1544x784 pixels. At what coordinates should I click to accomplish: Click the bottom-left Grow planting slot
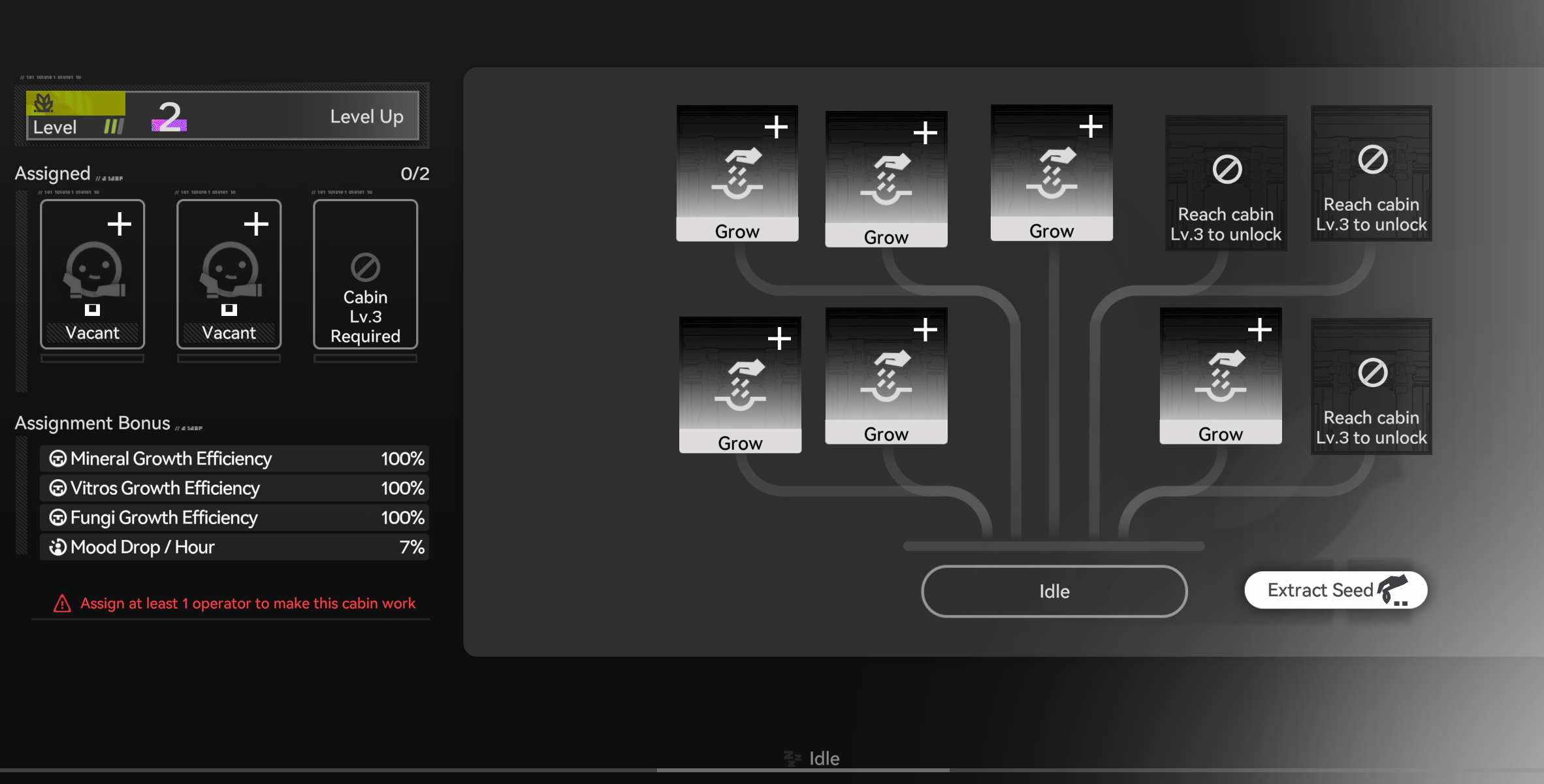coord(740,384)
